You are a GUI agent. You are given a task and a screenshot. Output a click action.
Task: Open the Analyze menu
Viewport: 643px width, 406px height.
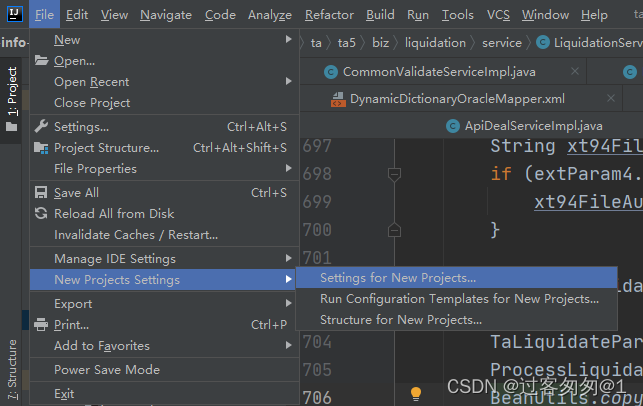pyautogui.click(x=270, y=15)
